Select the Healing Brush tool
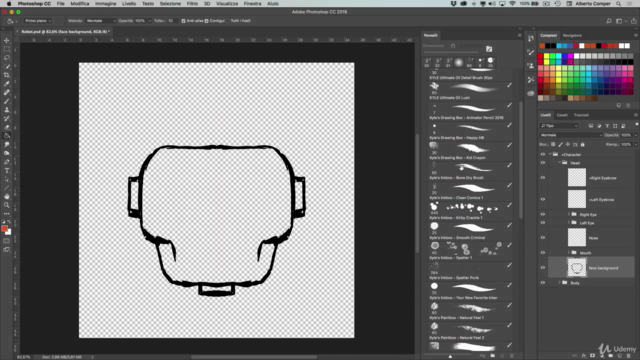 pos(7,92)
